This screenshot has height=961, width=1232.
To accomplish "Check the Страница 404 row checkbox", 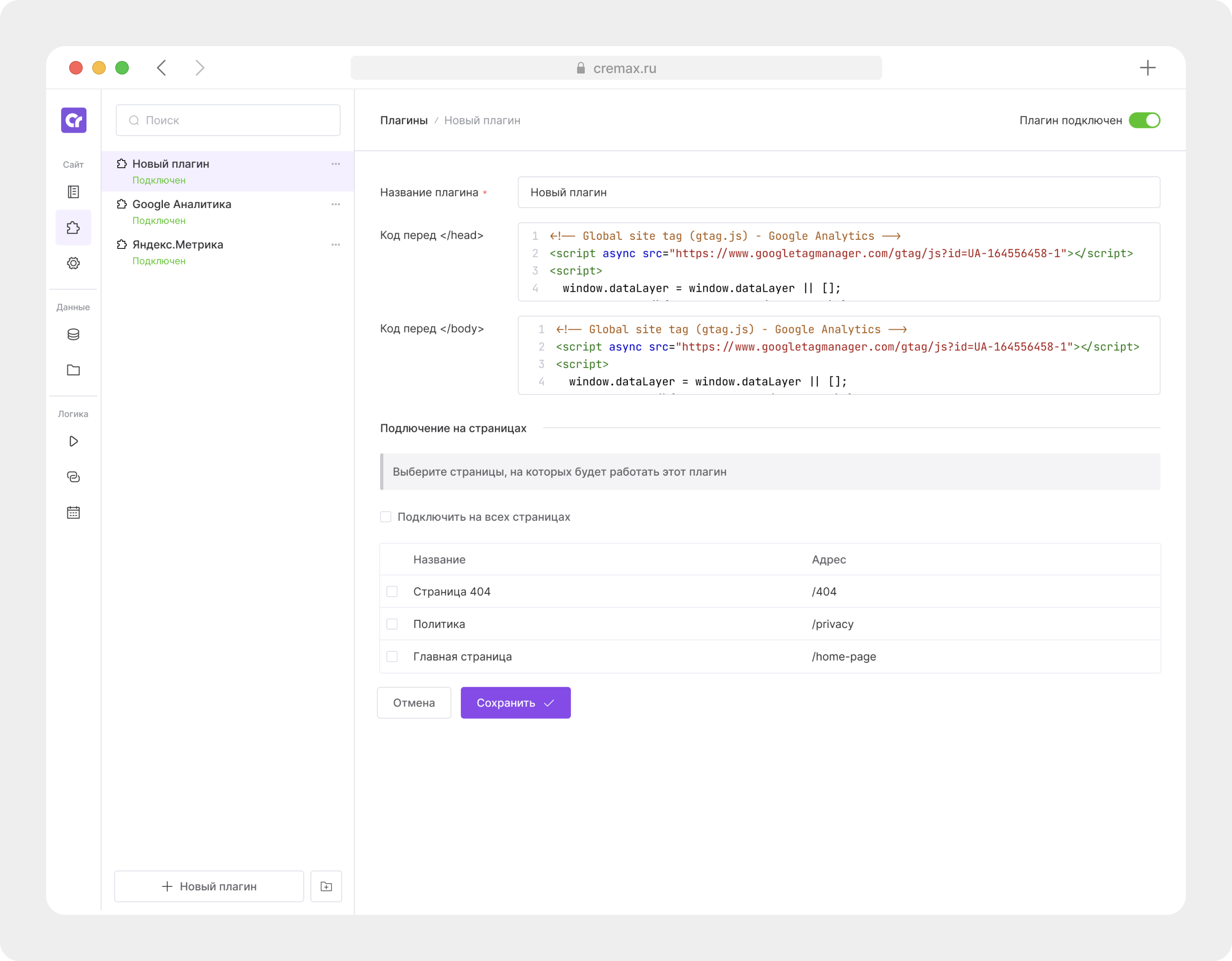I will pos(392,591).
